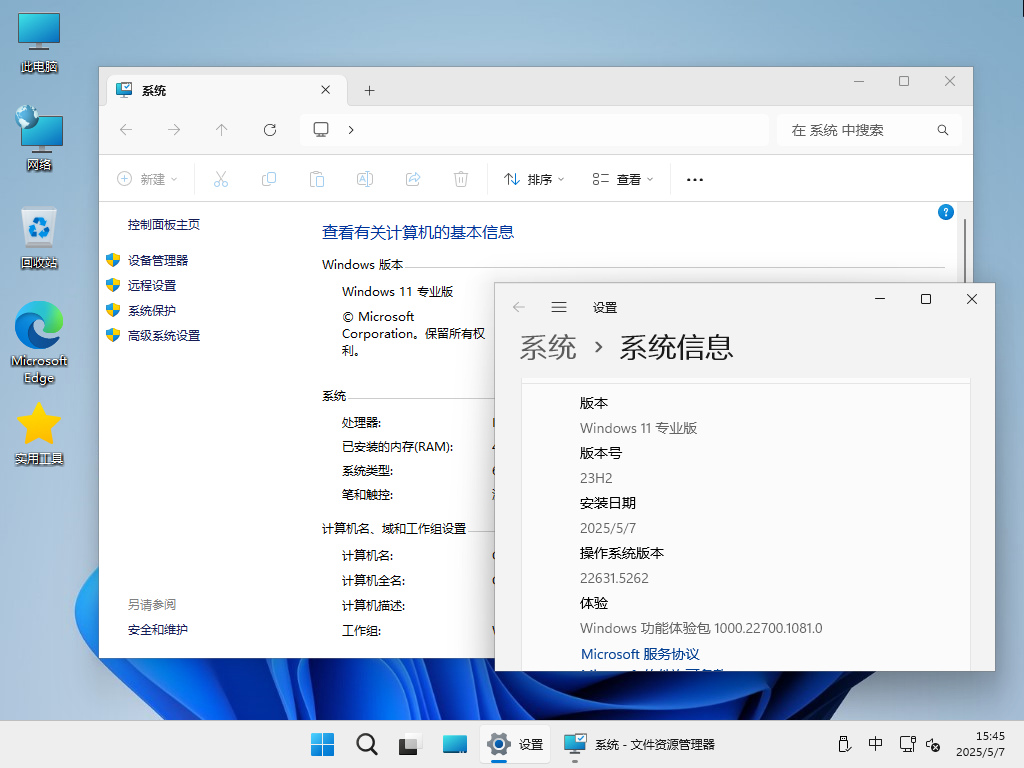Click the 系统 breadcrumb in 设置
1024x768 pixels.
click(x=548, y=347)
